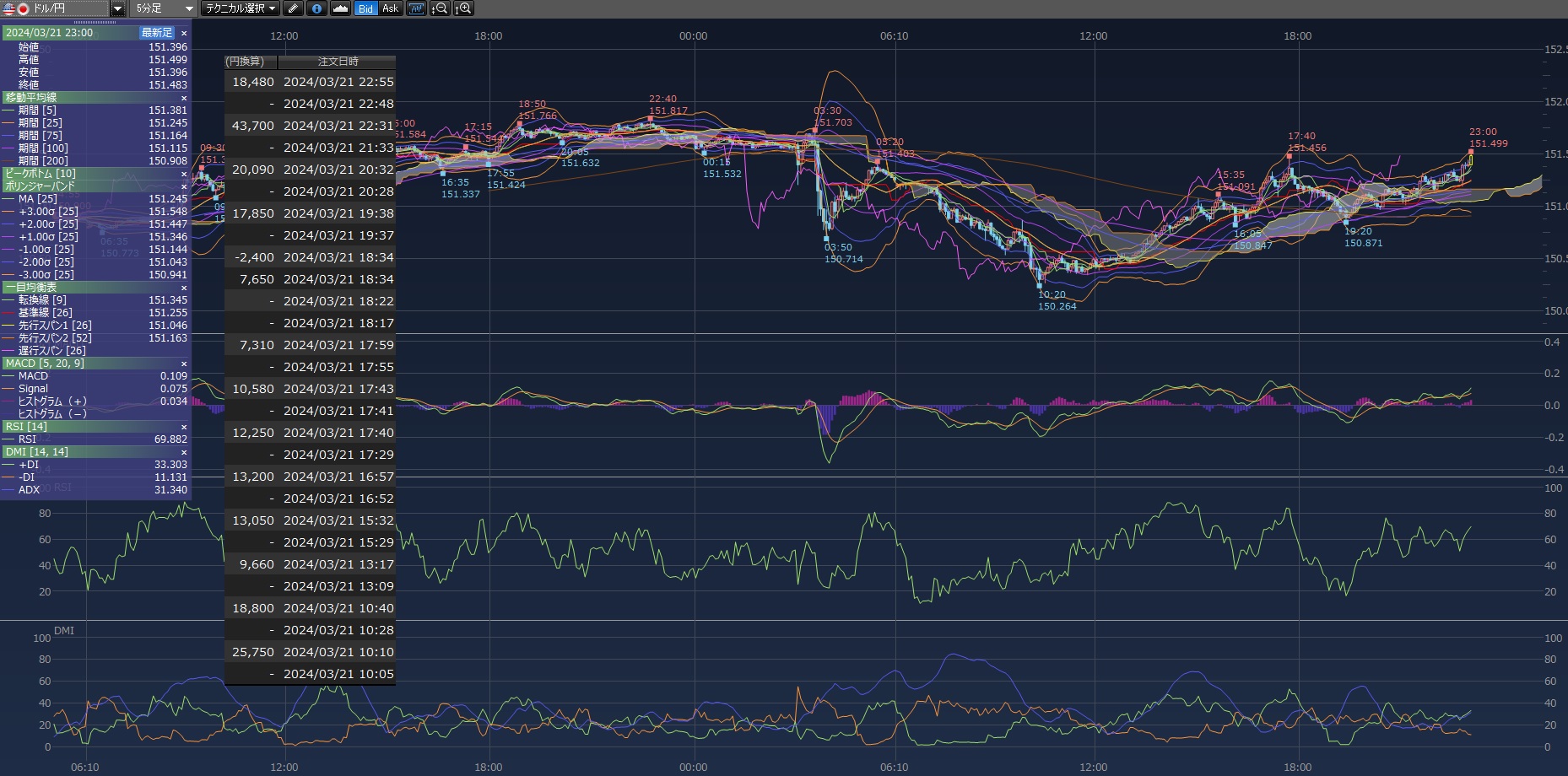Image resolution: width=1568 pixels, height=776 pixels.
Task: Open the ドル/円 currency pair dropdown arrow
Action: pos(118,8)
